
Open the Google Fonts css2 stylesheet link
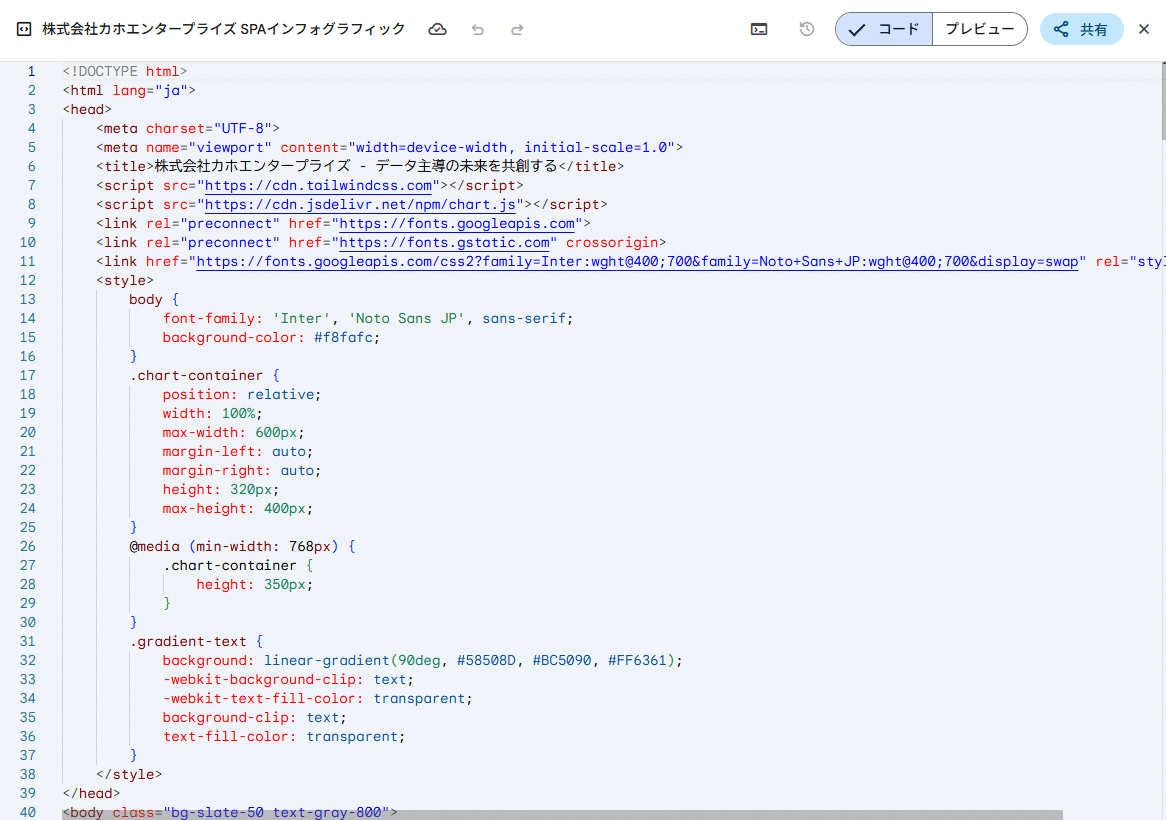(x=637, y=261)
